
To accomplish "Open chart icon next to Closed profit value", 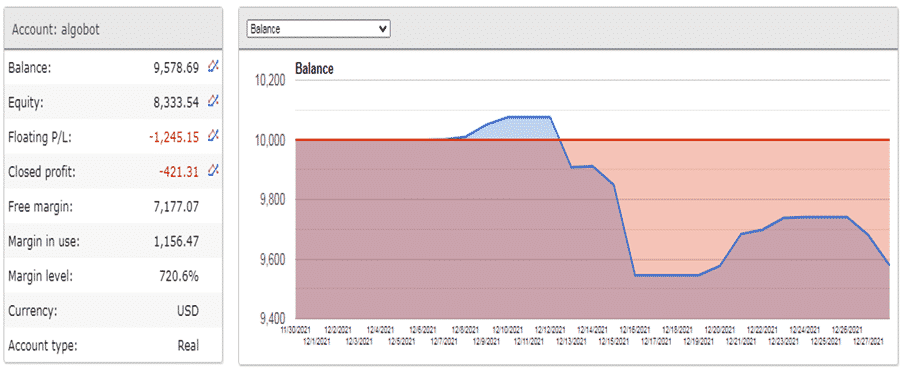I will point(213,170).
